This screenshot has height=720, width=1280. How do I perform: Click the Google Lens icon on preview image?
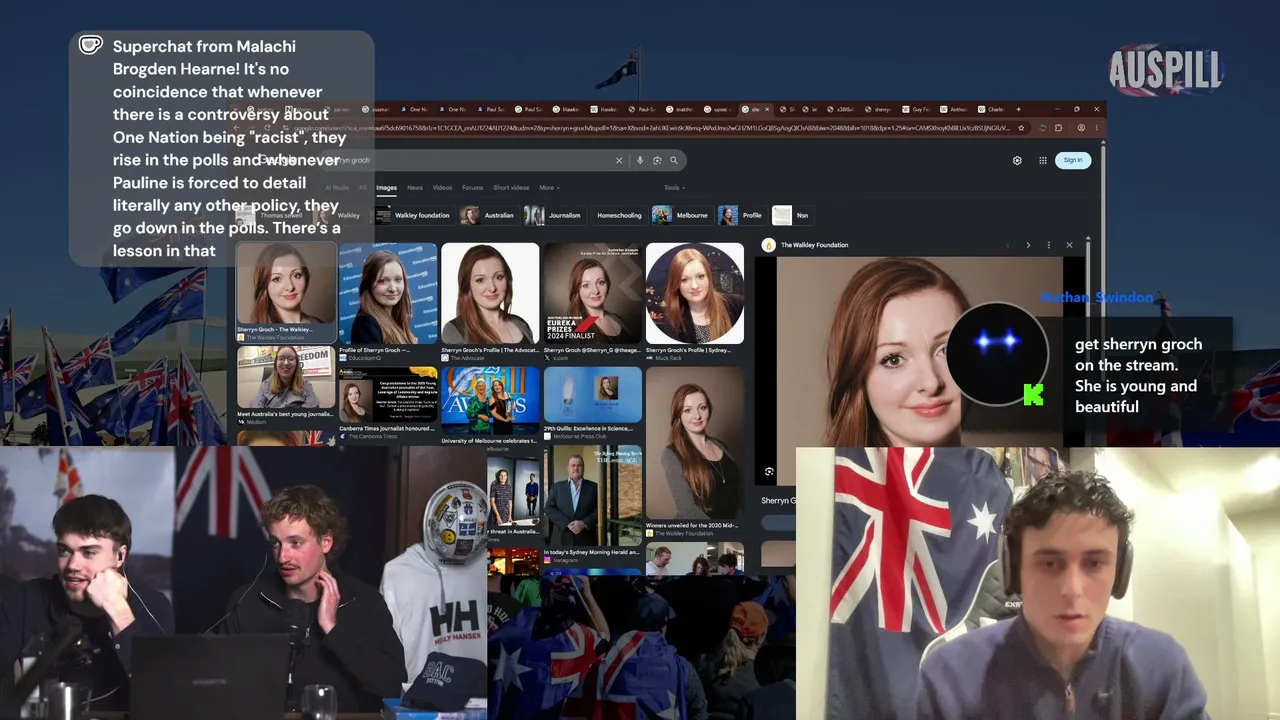(769, 471)
